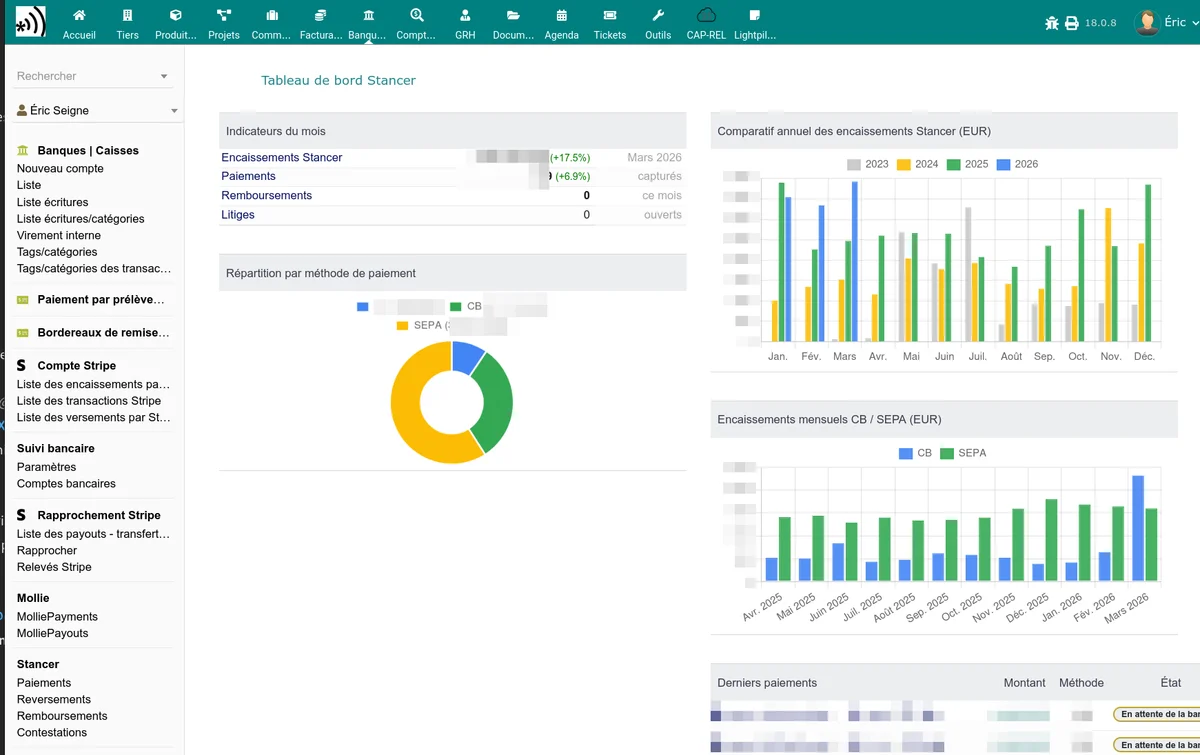This screenshot has width=1200, height=755.
Task: Open the Banques institution icon module
Action: pos(368,16)
